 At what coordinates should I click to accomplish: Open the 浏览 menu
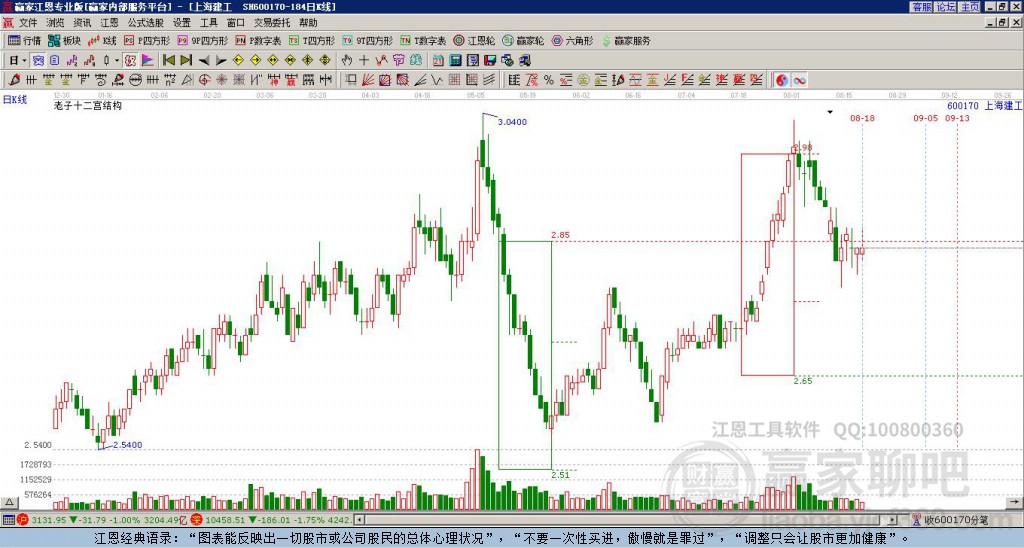tap(56, 23)
